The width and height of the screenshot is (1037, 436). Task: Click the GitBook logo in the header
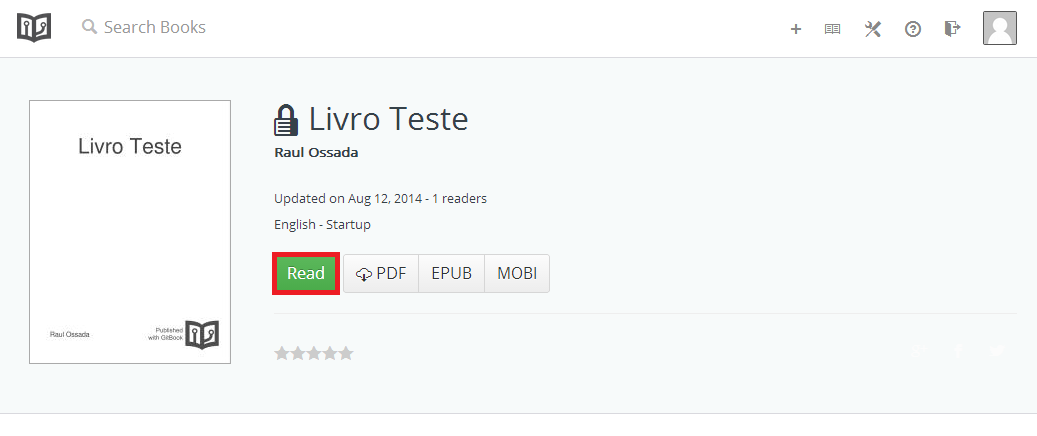click(x=33, y=27)
